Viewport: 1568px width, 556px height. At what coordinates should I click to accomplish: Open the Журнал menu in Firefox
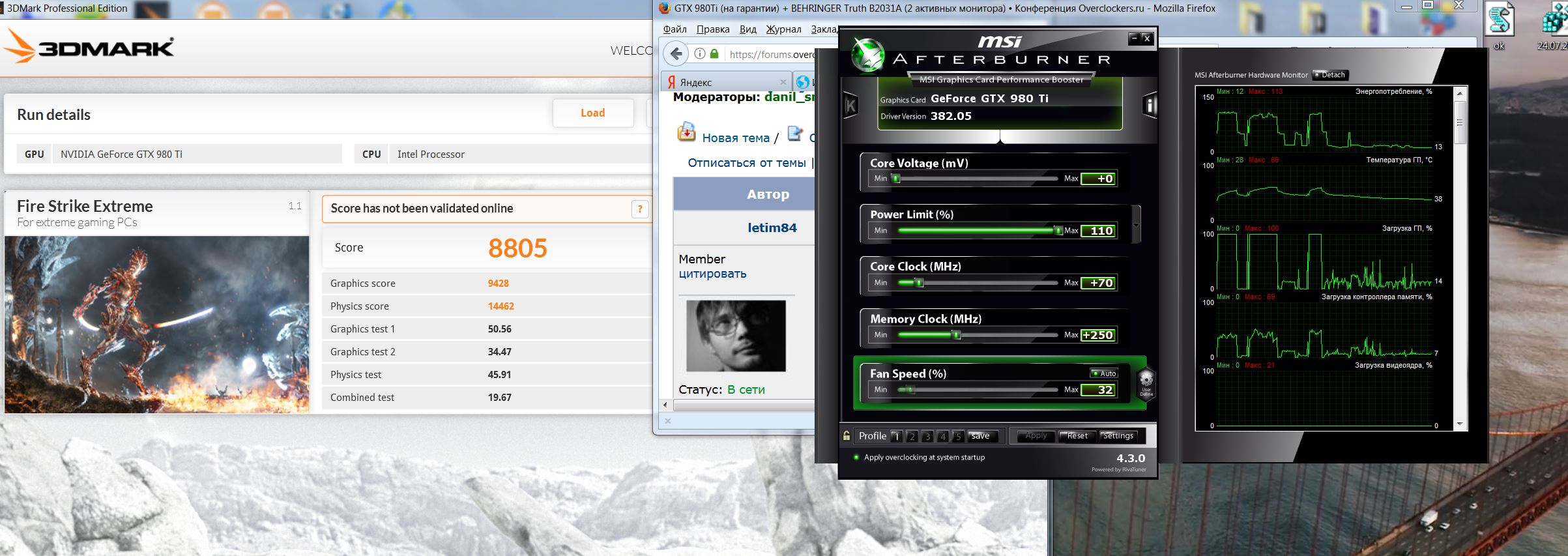point(783,29)
